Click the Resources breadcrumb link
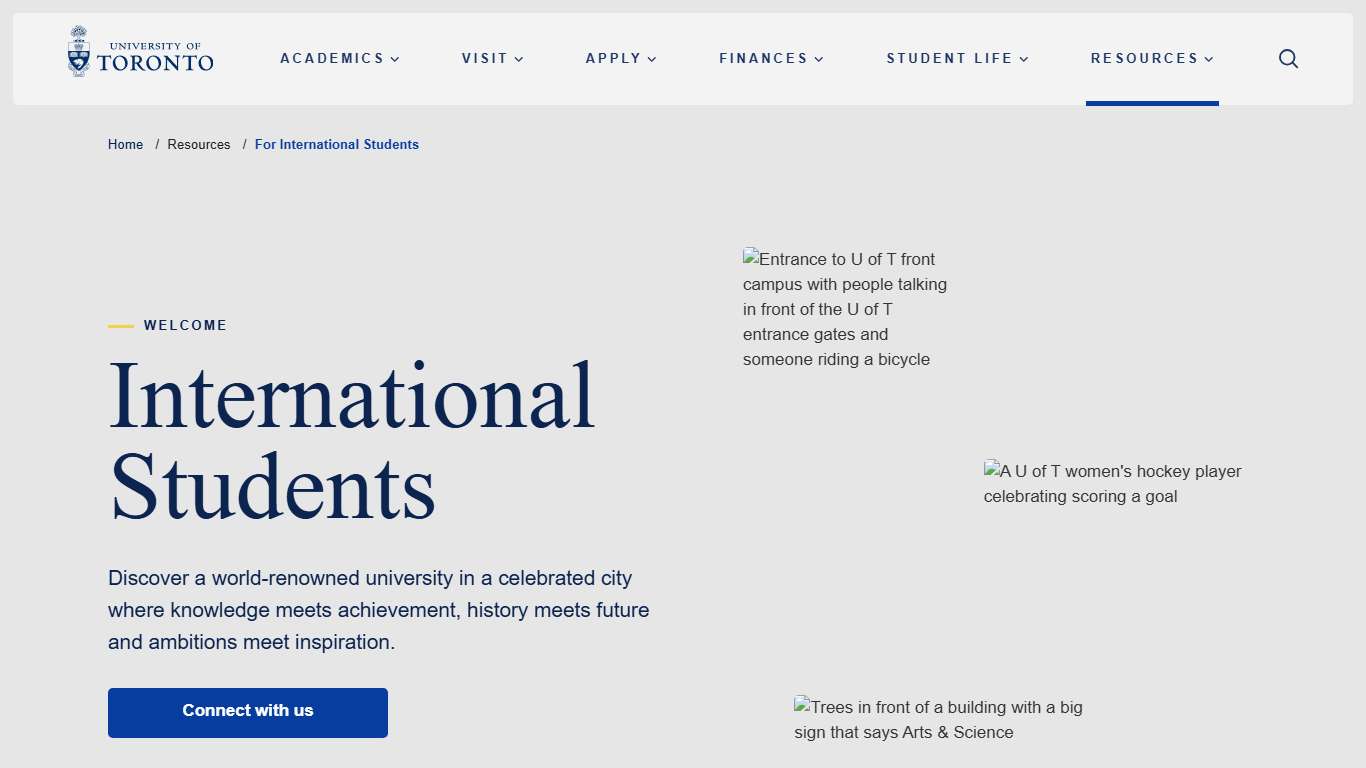Screen dimensions: 1366x768 [199, 144]
